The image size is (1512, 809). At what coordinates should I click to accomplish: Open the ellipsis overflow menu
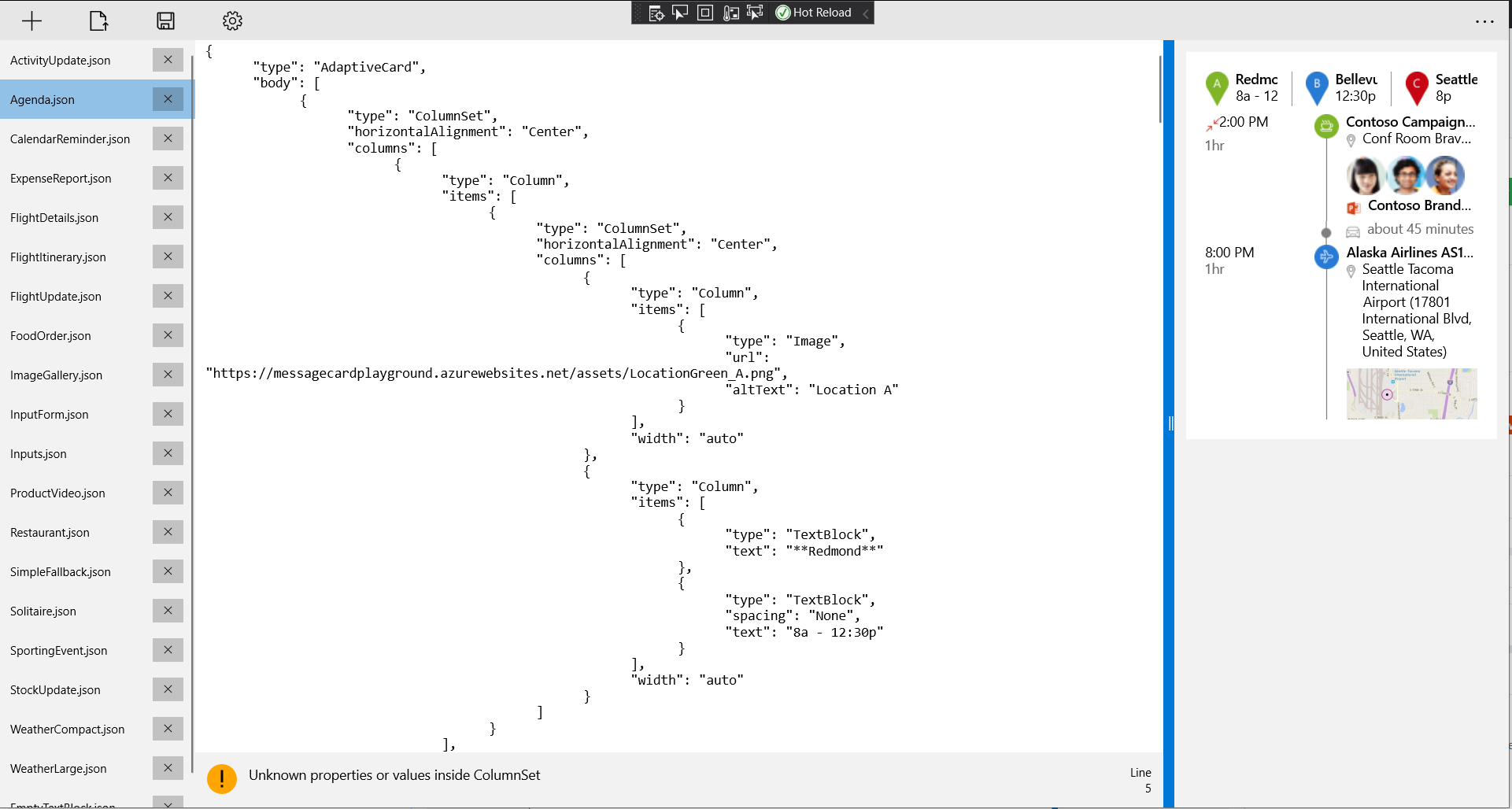pyautogui.click(x=1486, y=21)
